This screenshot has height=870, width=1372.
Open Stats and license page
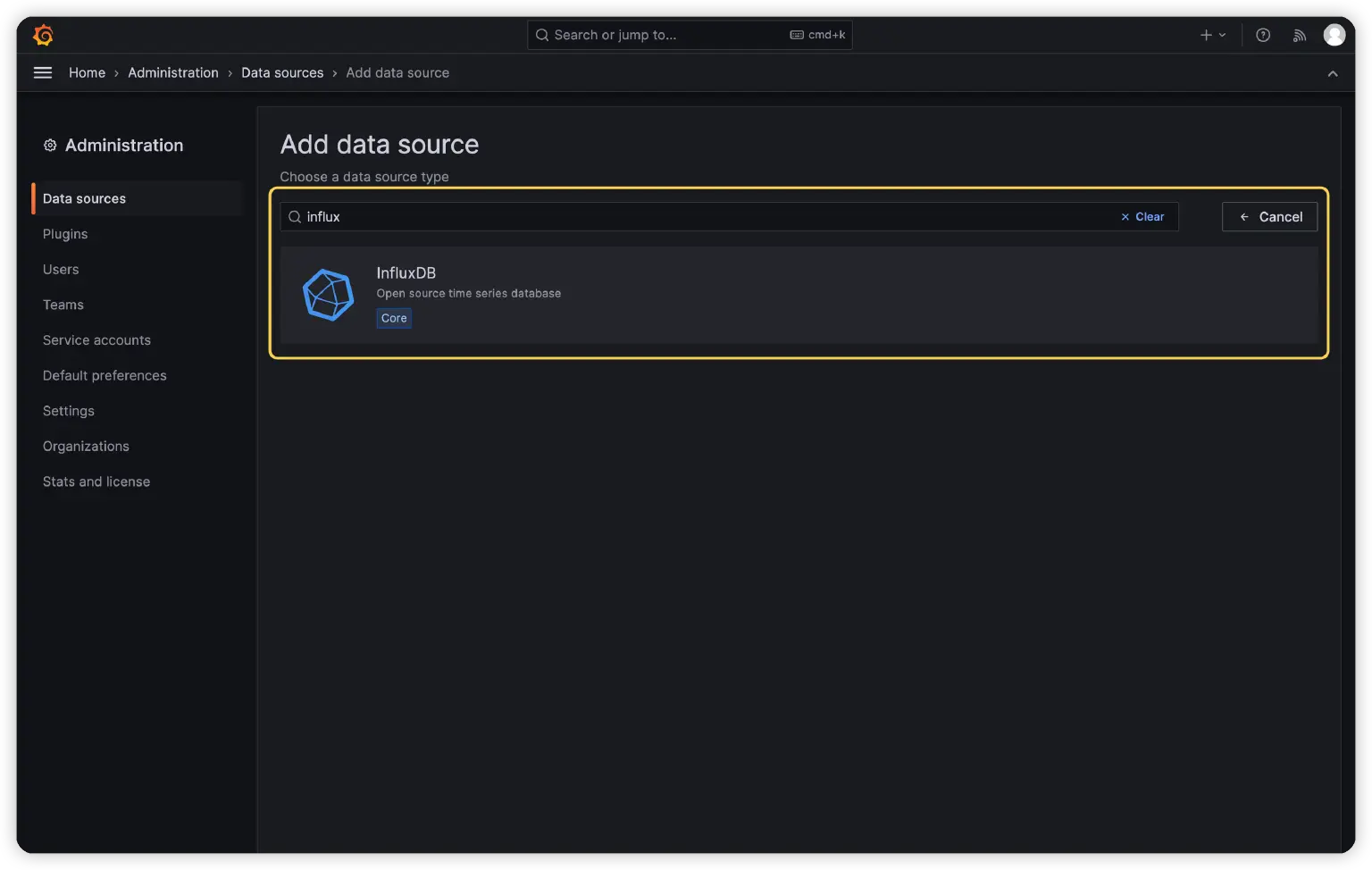[x=96, y=481]
